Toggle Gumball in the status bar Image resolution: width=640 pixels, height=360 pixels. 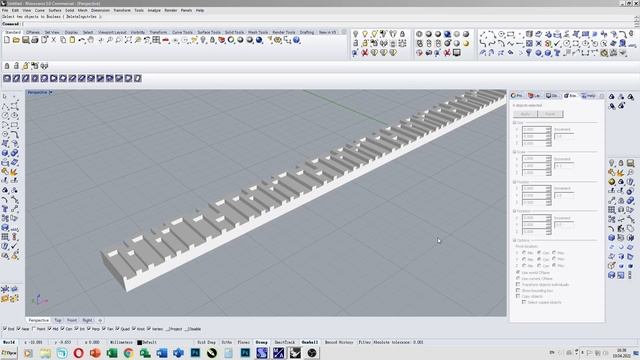pyautogui.click(x=309, y=342)
